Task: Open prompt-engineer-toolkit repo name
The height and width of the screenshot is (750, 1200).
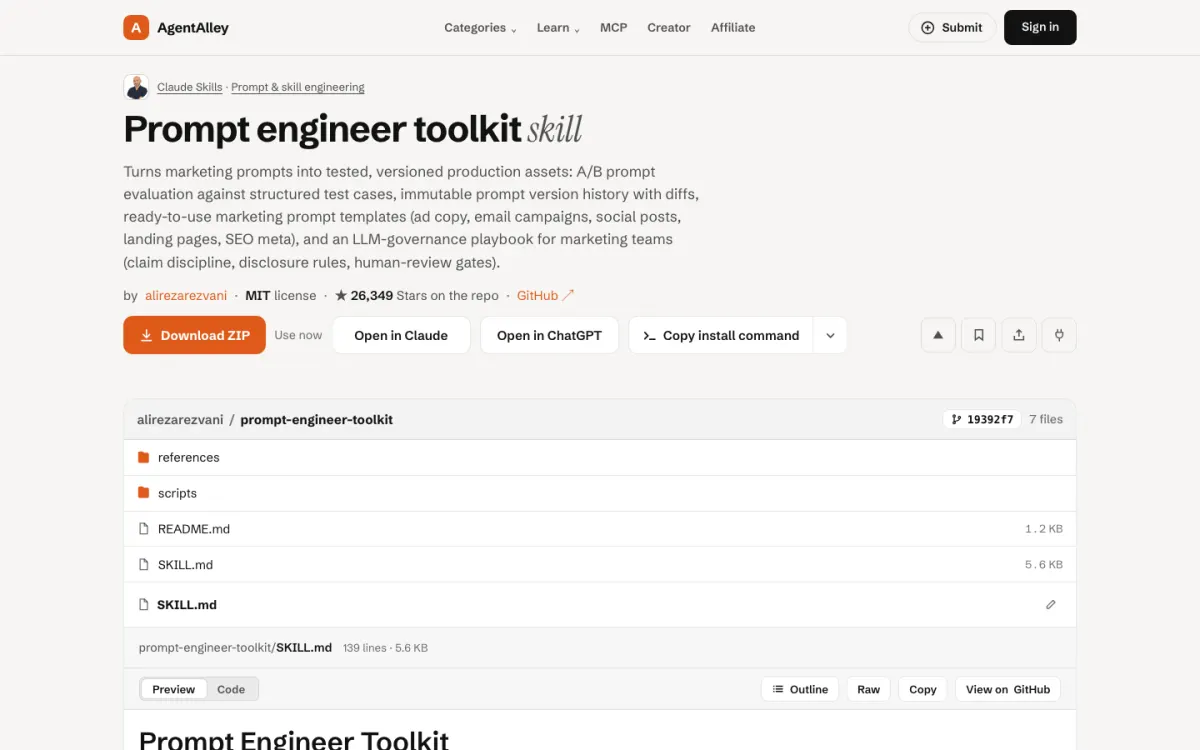Action: 317,419
